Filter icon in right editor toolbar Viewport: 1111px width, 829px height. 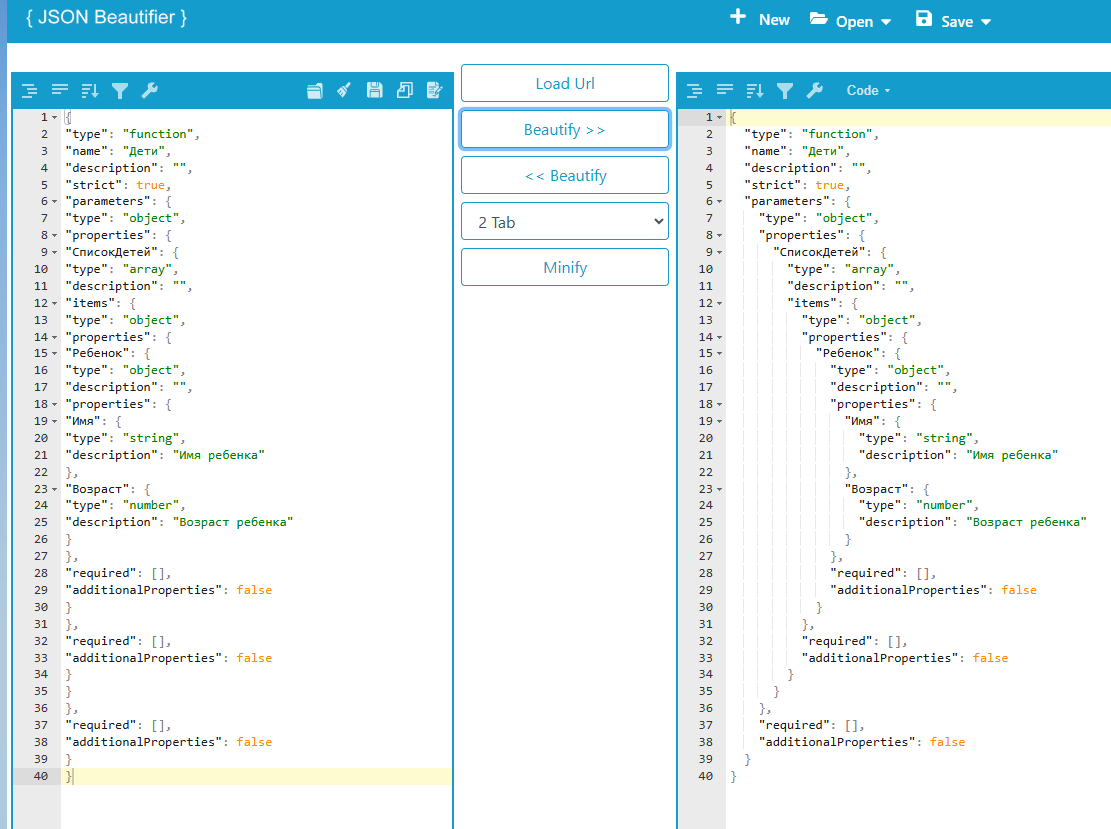784,91
